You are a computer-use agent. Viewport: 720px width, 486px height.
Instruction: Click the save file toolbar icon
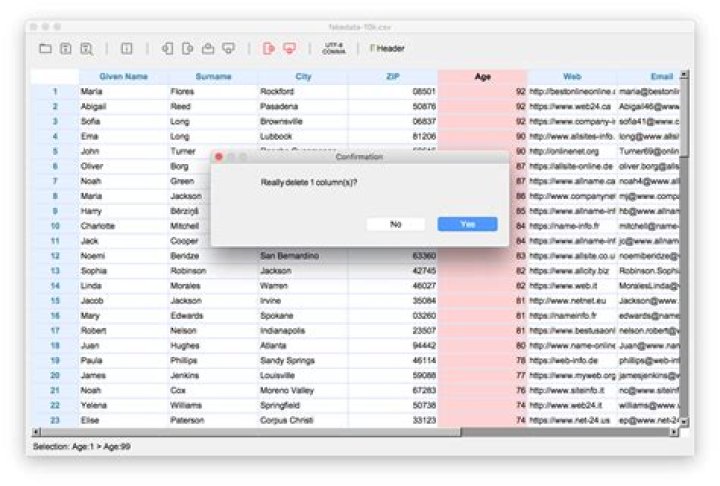tap(66, 48)
